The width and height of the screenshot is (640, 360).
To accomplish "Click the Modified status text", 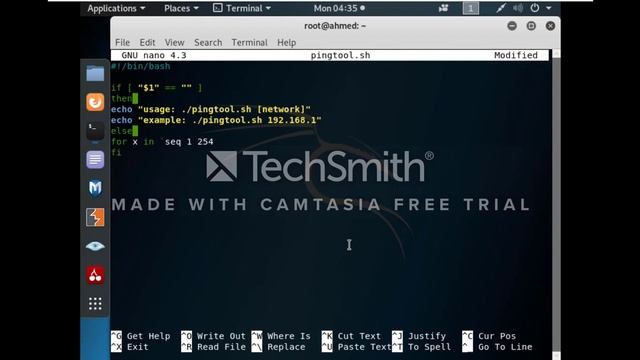I will tap(516, 55).
